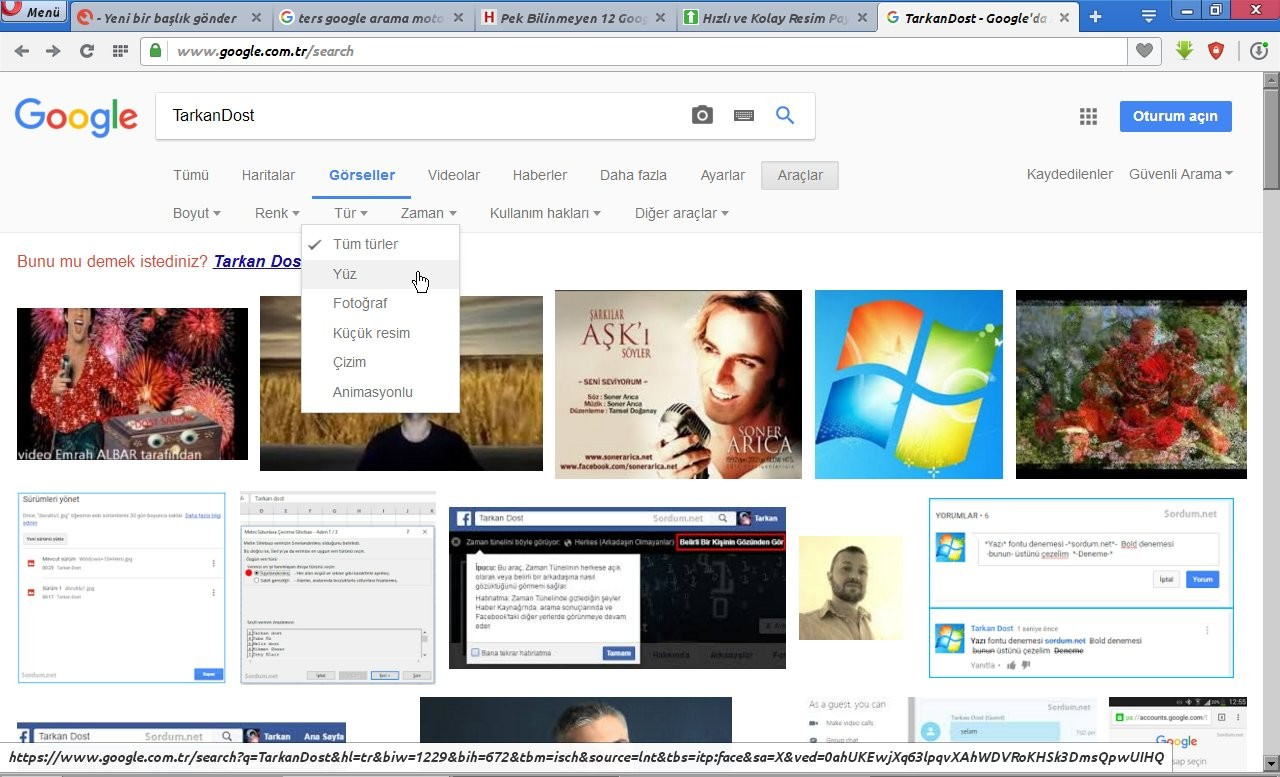Choose Yüz in the type menu
Screen dimensions: 1280x777
pos(380,274)
